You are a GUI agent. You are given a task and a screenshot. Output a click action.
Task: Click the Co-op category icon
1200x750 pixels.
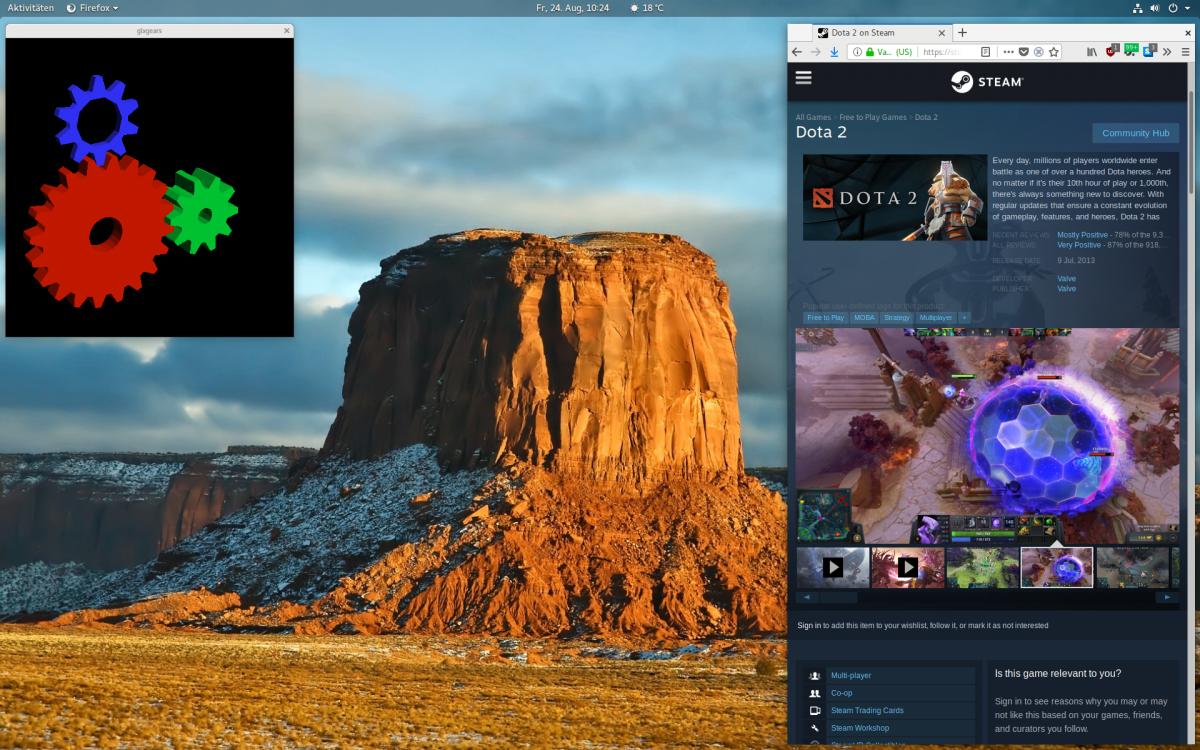point(815,693)
